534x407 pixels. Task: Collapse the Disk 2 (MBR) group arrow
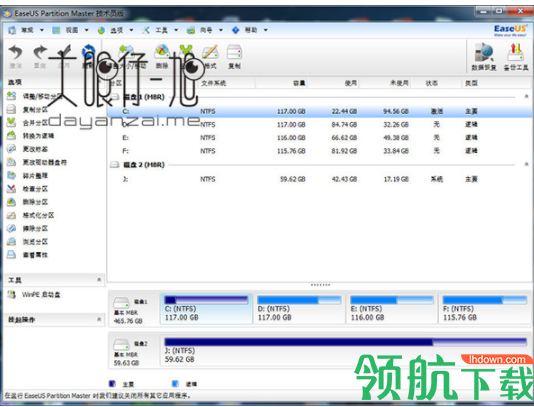[526, 165]
